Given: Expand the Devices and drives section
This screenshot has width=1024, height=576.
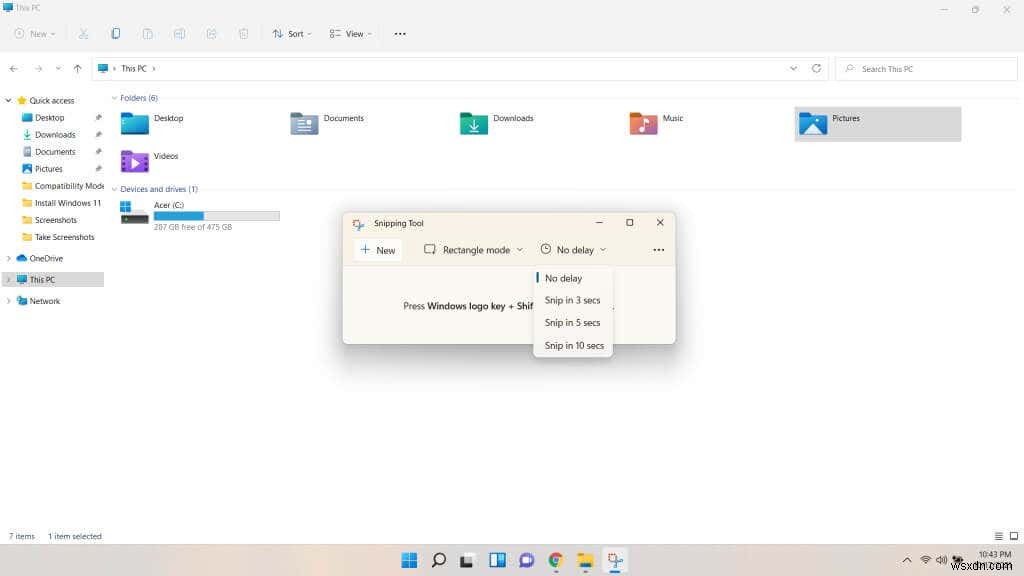Looking at the screenshot, I should (117, 189).
